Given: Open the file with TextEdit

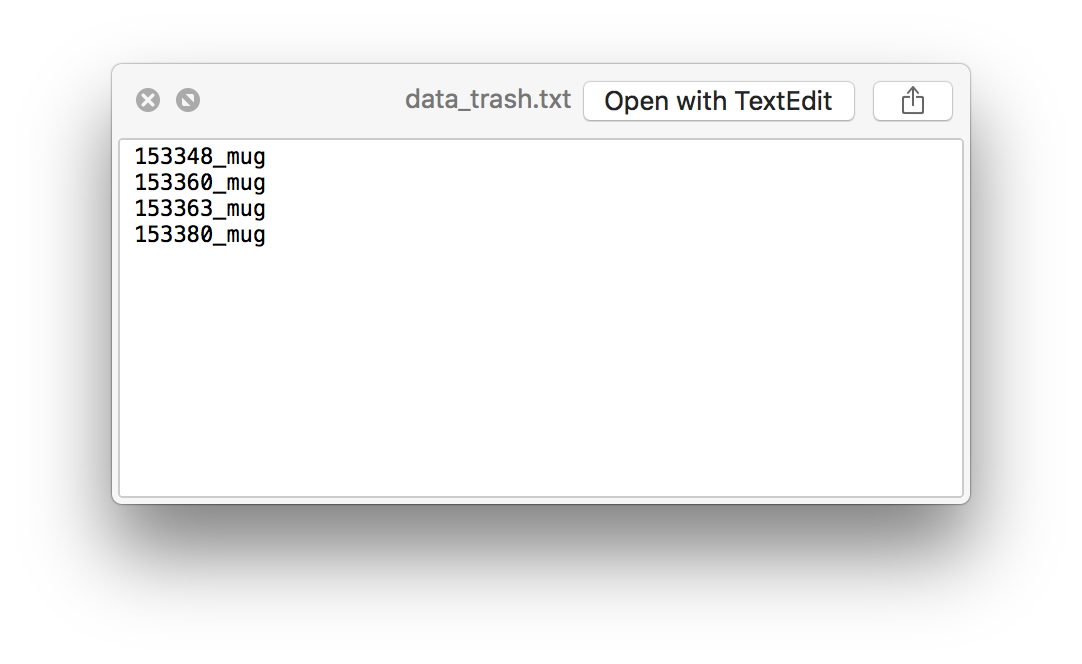Looking at the screenshot, I should [x=718, y=101].
